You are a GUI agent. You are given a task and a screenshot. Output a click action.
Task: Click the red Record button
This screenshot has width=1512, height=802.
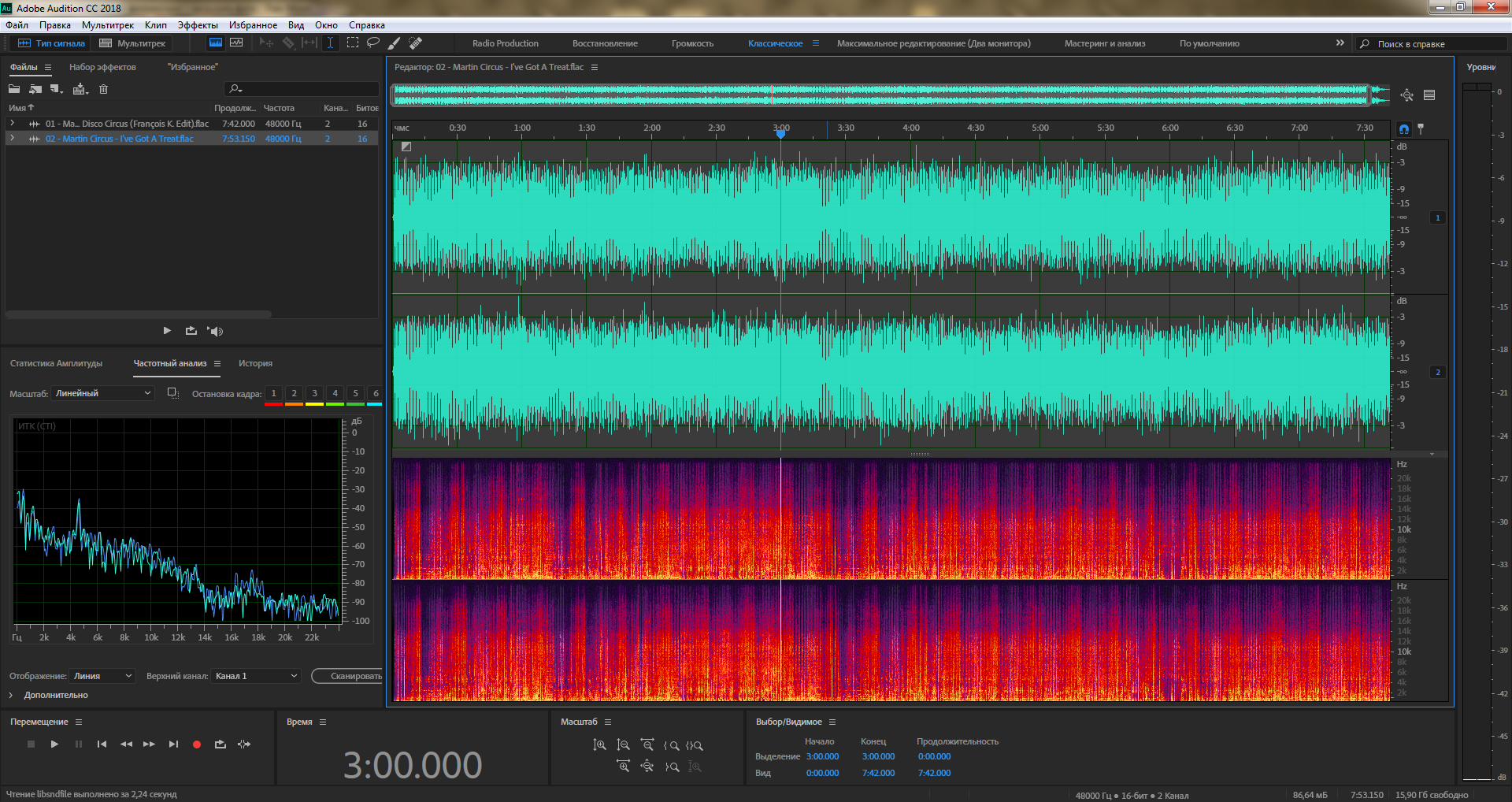(197, 744)
